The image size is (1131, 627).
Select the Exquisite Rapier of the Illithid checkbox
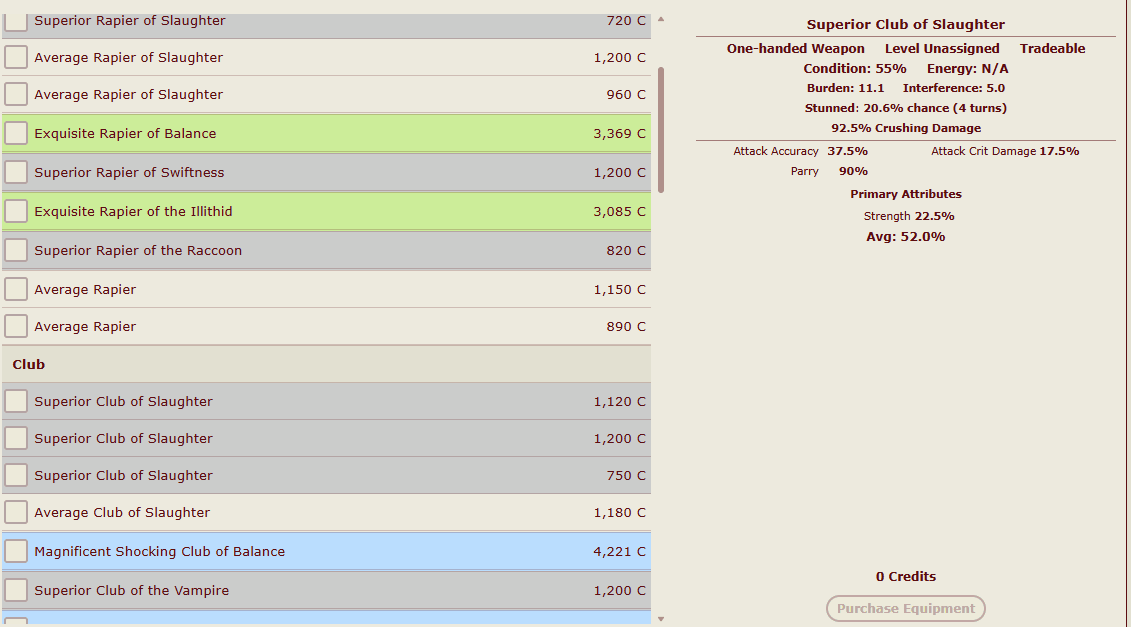click(16, 211)
